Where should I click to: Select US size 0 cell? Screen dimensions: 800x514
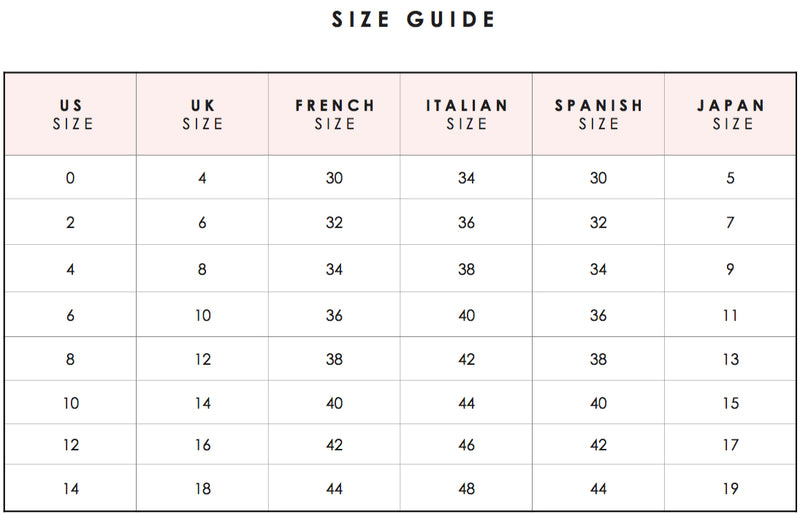click(70, 179)
